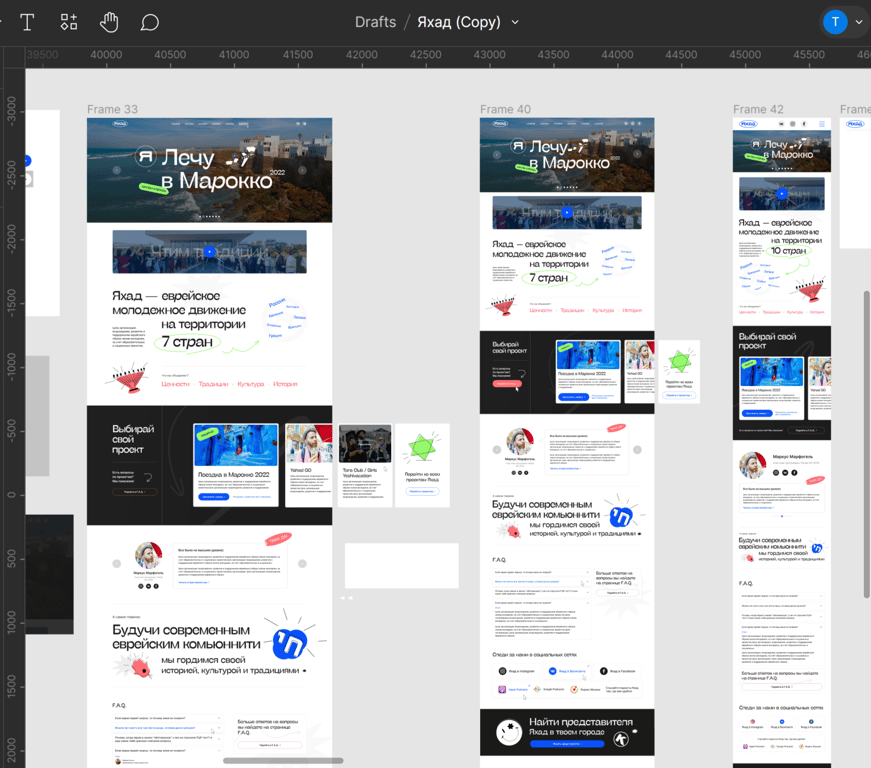Click the Культура link in Frame 33
The height and width of the screenshot is (768, 871).
coord(251,384)
